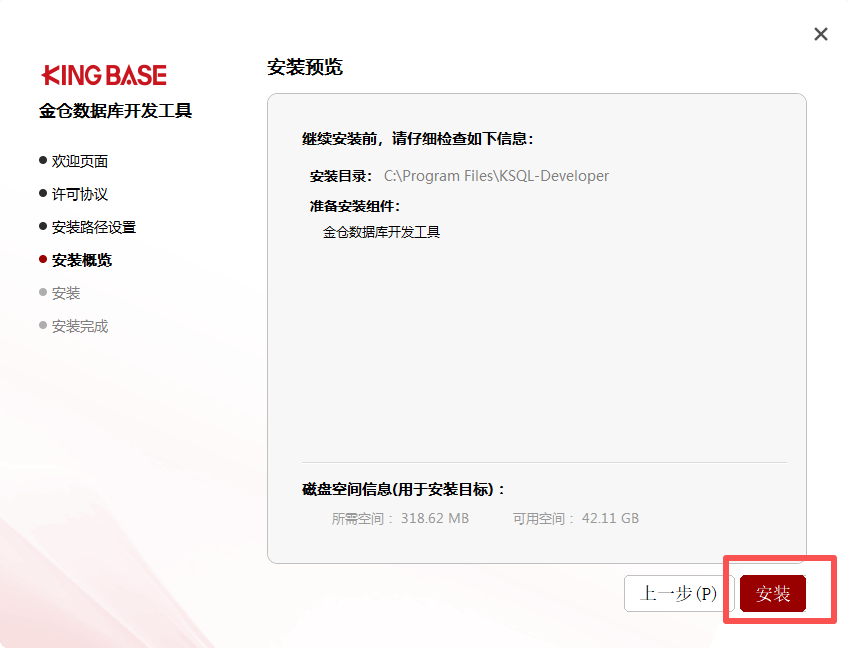Screen dimensions: 848x648
Task: Click the greyed-out 安装 step in sidebar
Action: [66, 293]
